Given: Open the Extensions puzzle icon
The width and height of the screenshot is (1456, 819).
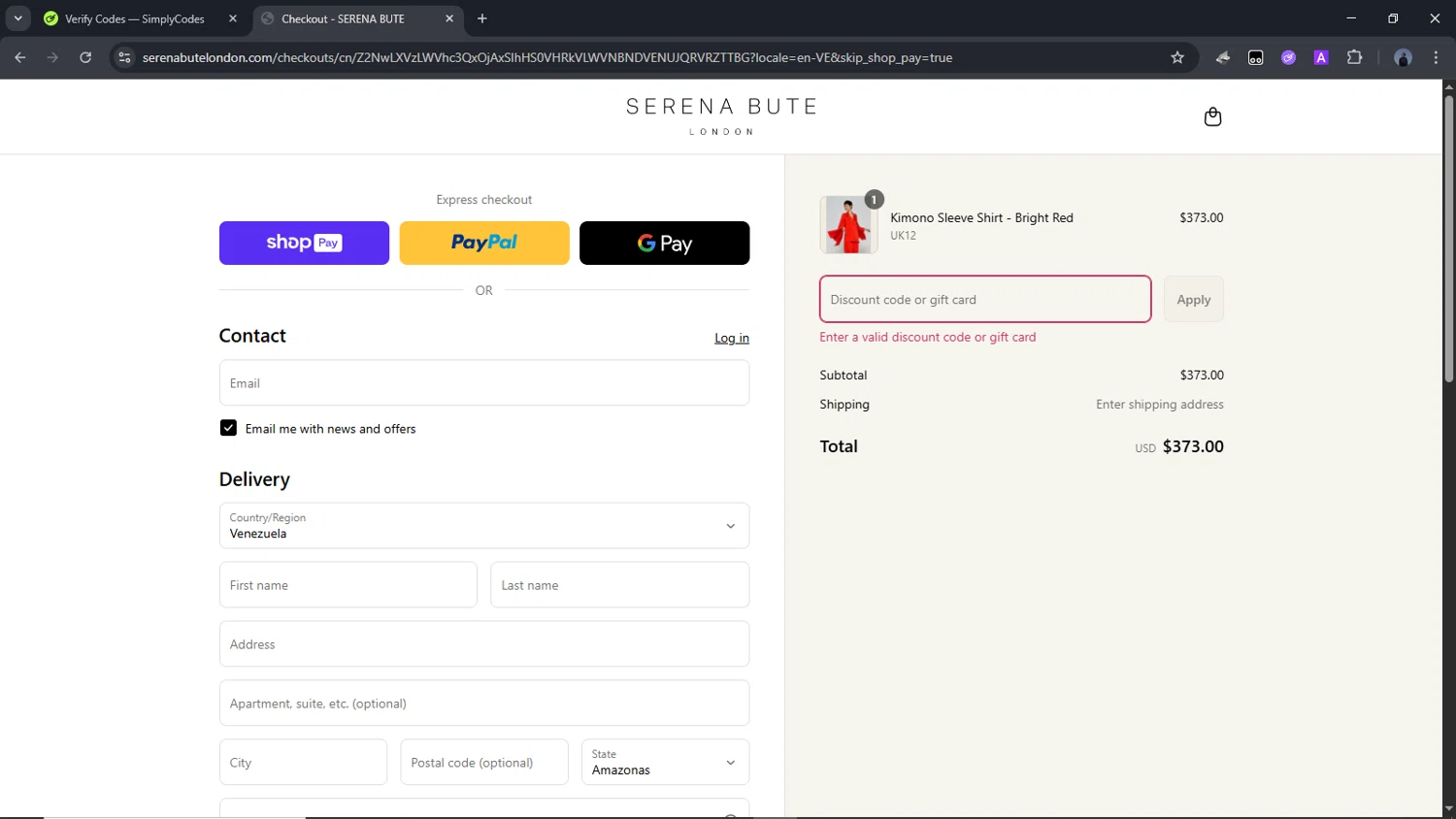Looking at the screenshot, I should click(1354, 57).
